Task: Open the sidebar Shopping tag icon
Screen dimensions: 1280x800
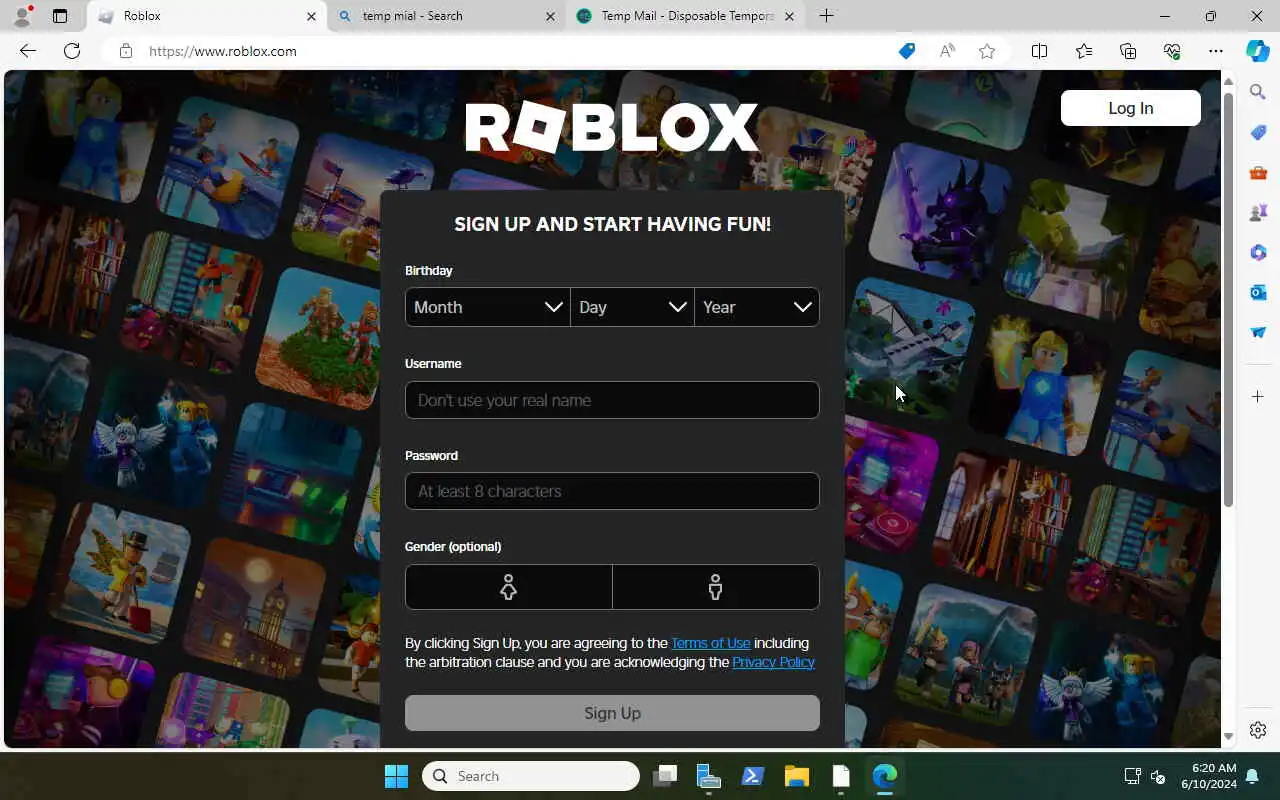Action: point(1258,132)
